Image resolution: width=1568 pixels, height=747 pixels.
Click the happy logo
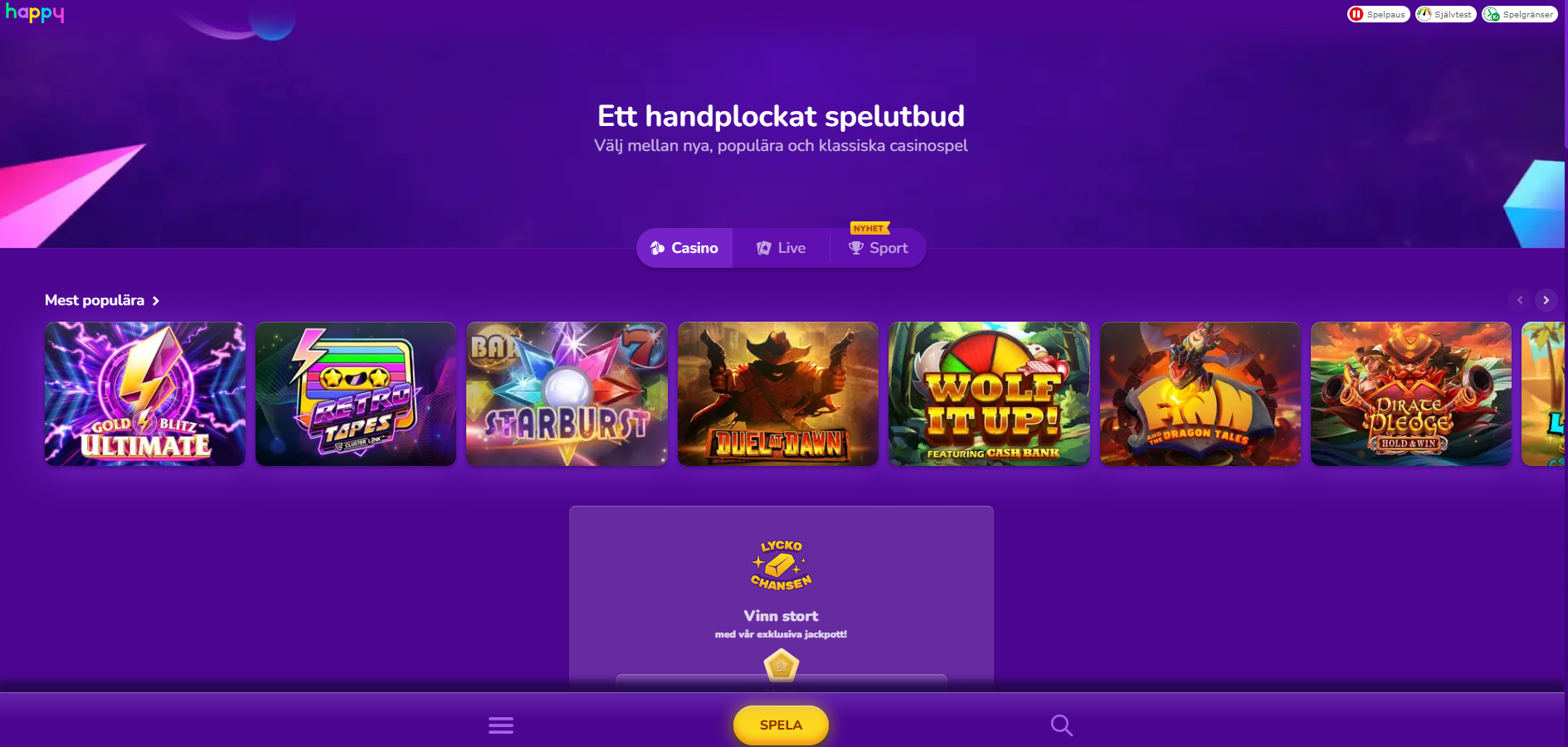click(35, 12)
